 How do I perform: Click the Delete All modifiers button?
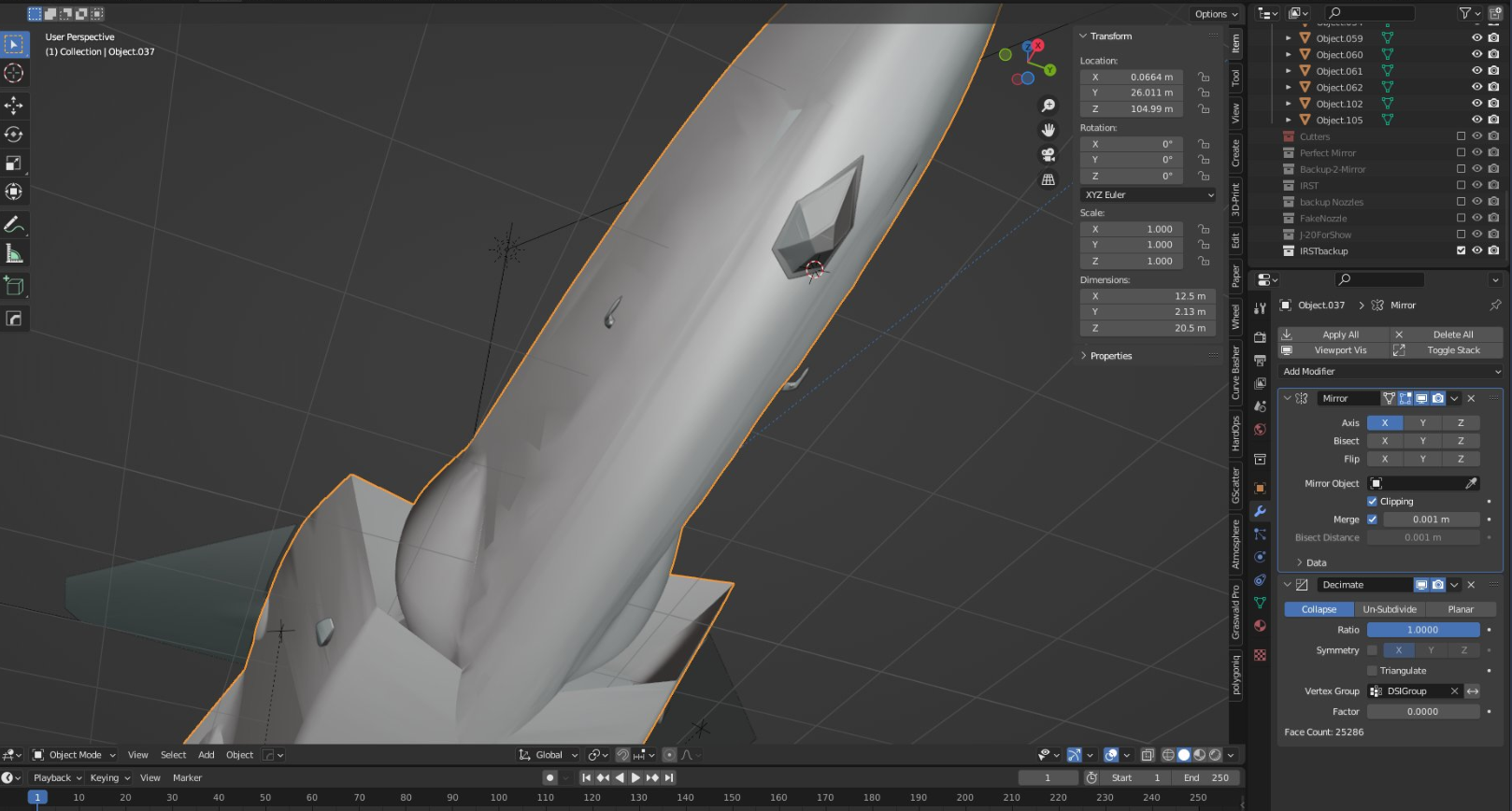pyautogui.click(x=1446, y=334)
